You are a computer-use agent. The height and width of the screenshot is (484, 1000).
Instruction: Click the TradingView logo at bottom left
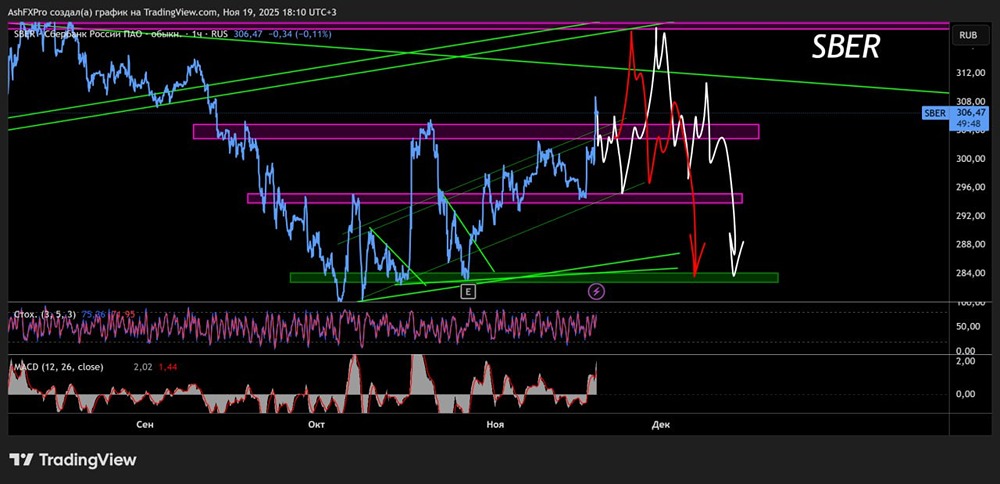coord(72,460)
